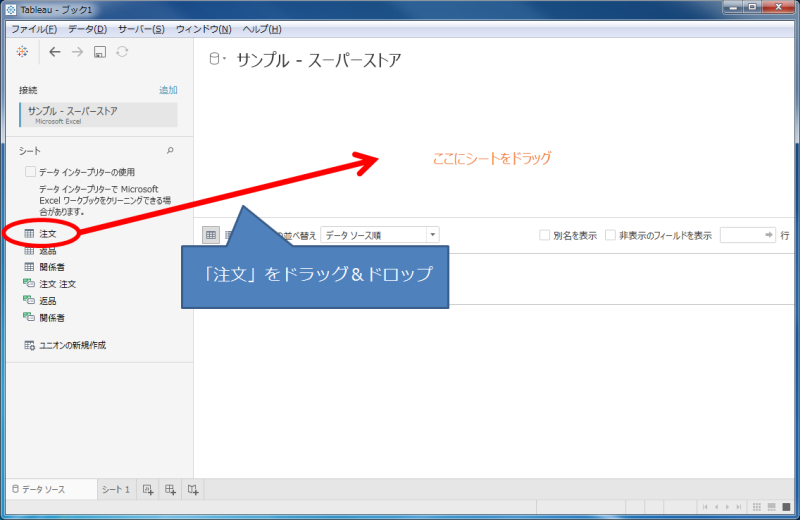Go forward with the right arrow icon

(x=77, y=52)
